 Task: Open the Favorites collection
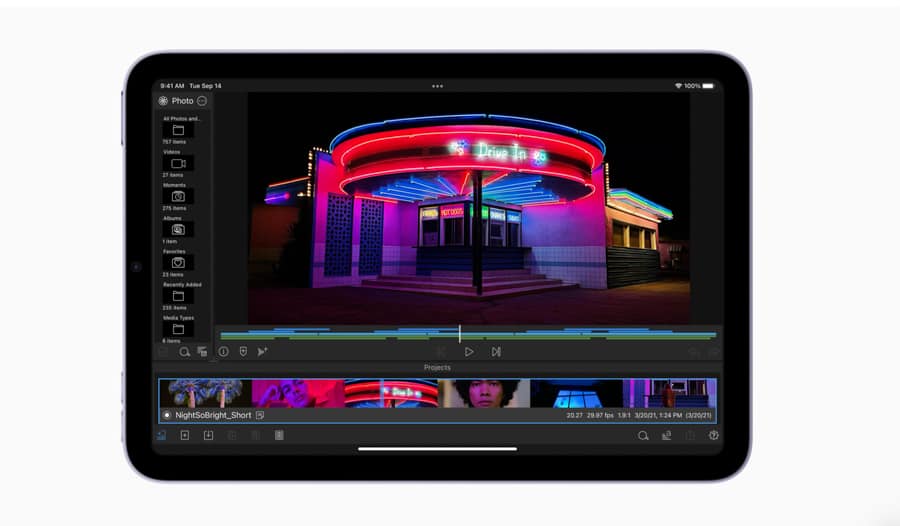coord(178,262)
